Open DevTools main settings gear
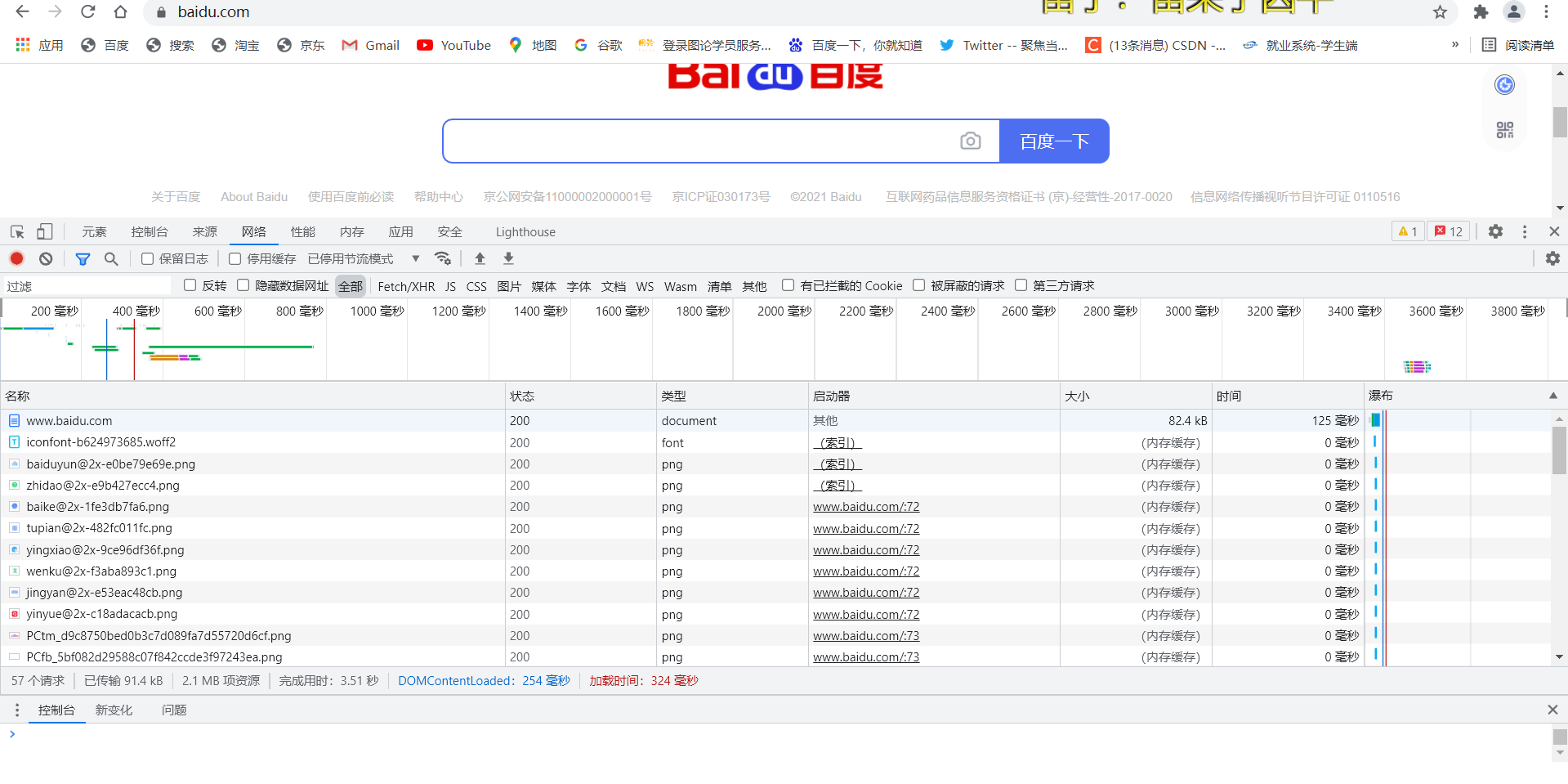The image size is (1568, 784). pos(1495,232)
